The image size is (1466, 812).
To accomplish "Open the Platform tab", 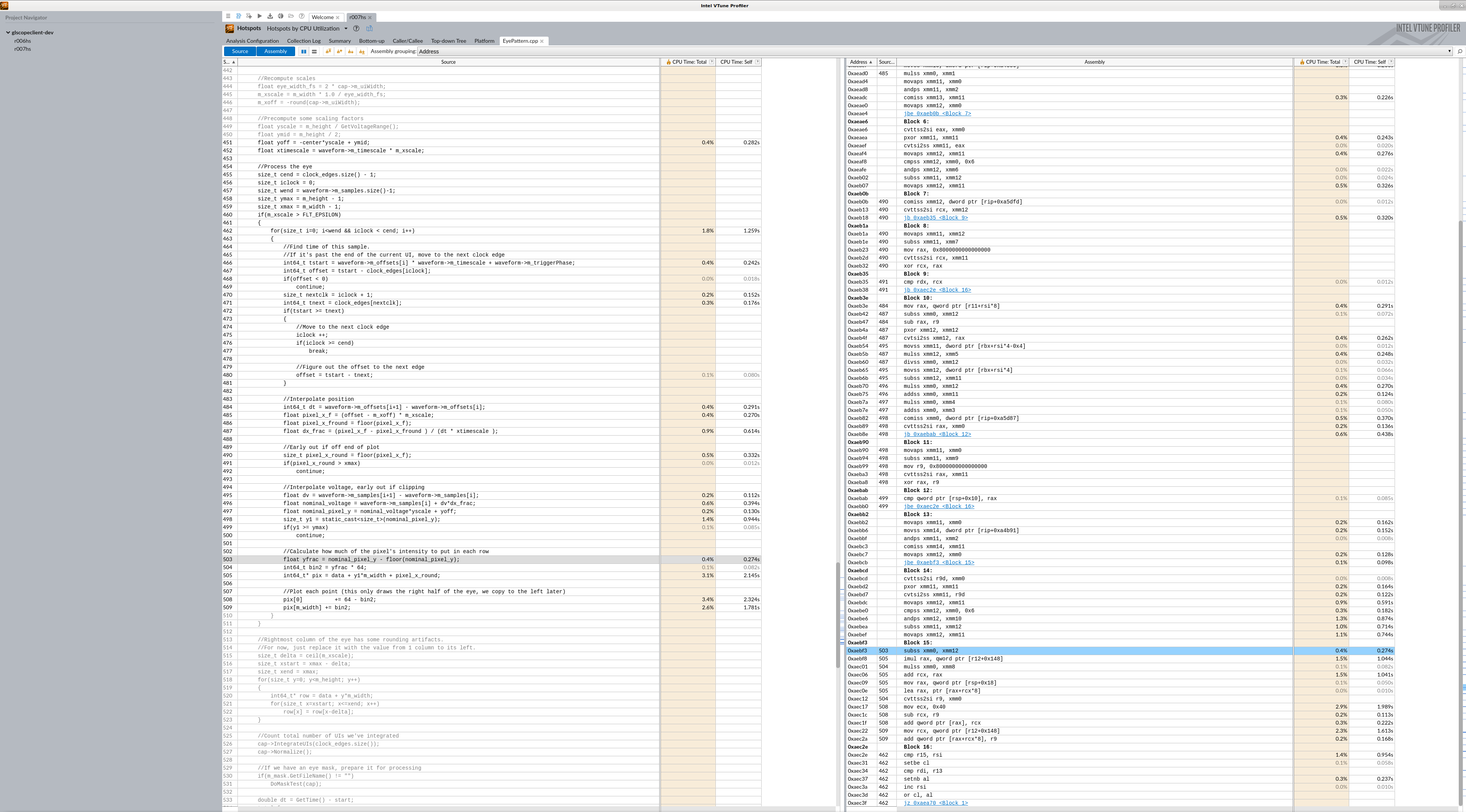I will coord(484,41).
